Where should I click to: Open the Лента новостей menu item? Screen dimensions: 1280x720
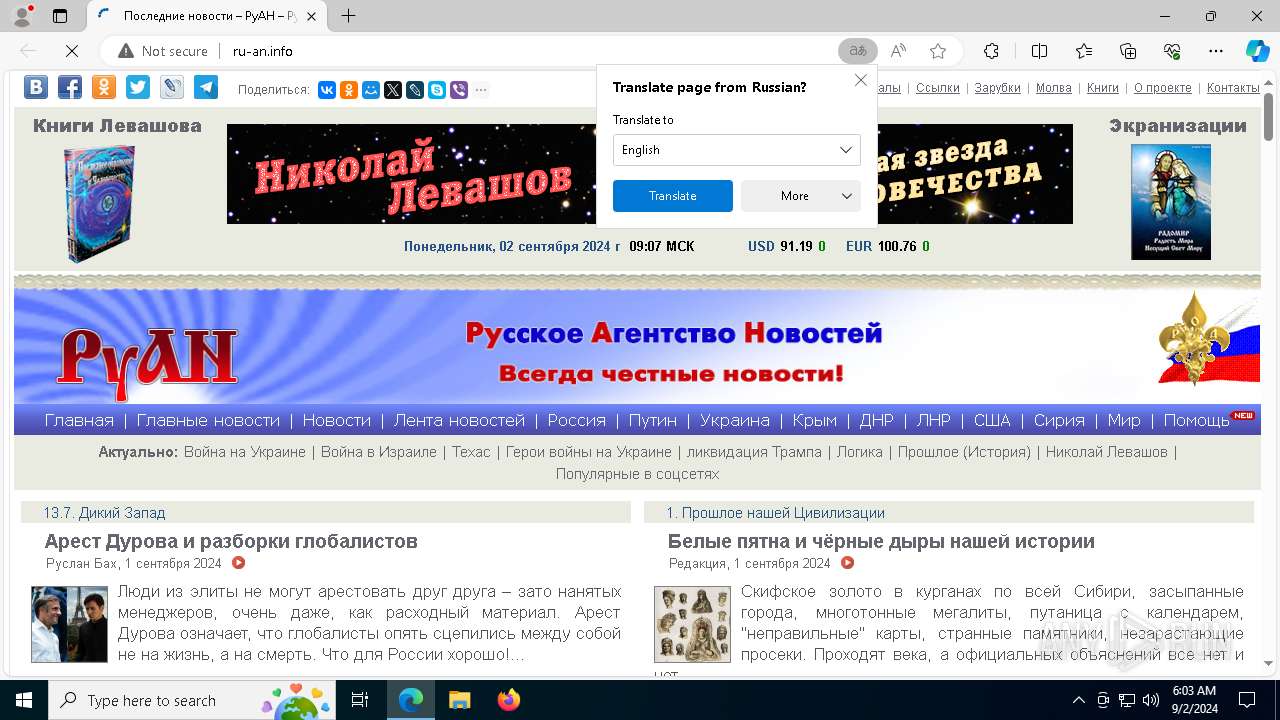[x=459, y=420]
